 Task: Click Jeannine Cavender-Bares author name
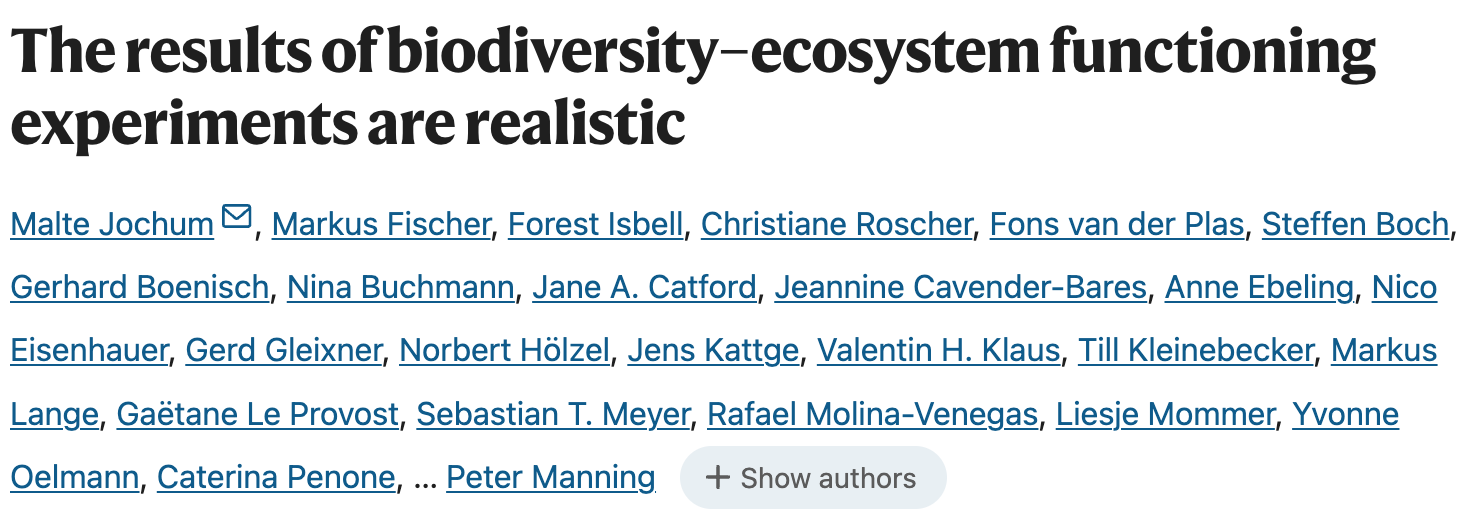tap(960, 288)
